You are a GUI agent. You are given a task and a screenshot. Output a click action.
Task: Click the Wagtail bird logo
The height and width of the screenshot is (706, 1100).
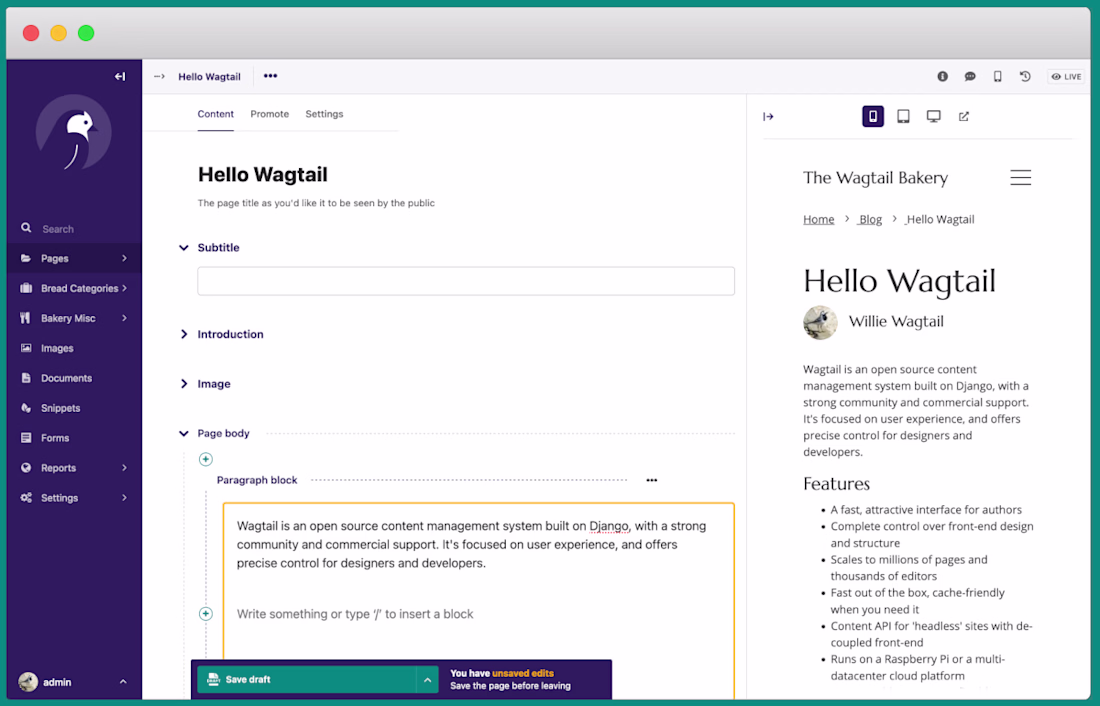74,133
